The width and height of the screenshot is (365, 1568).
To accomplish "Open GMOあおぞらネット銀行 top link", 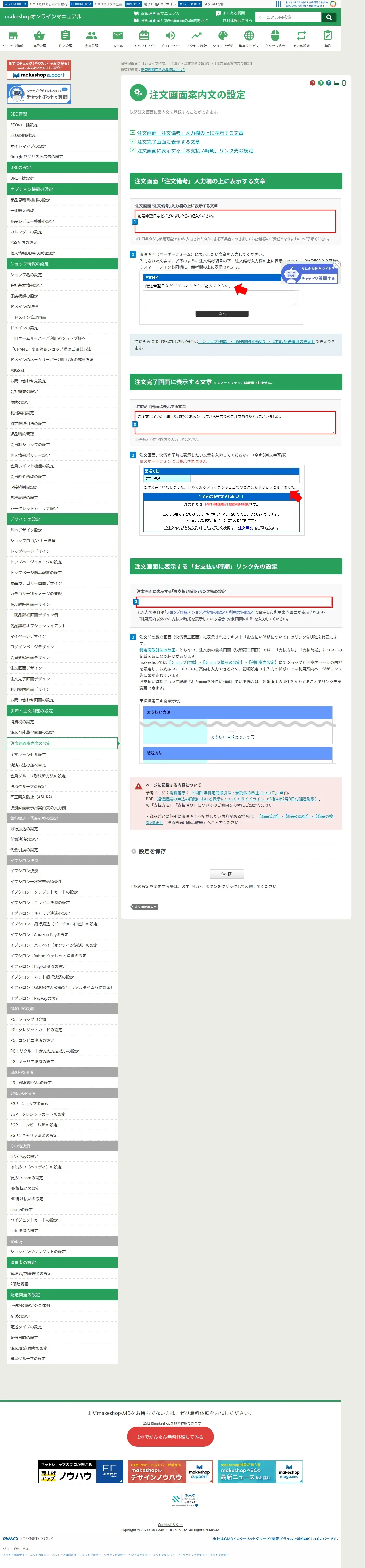I will click(49, 4).
